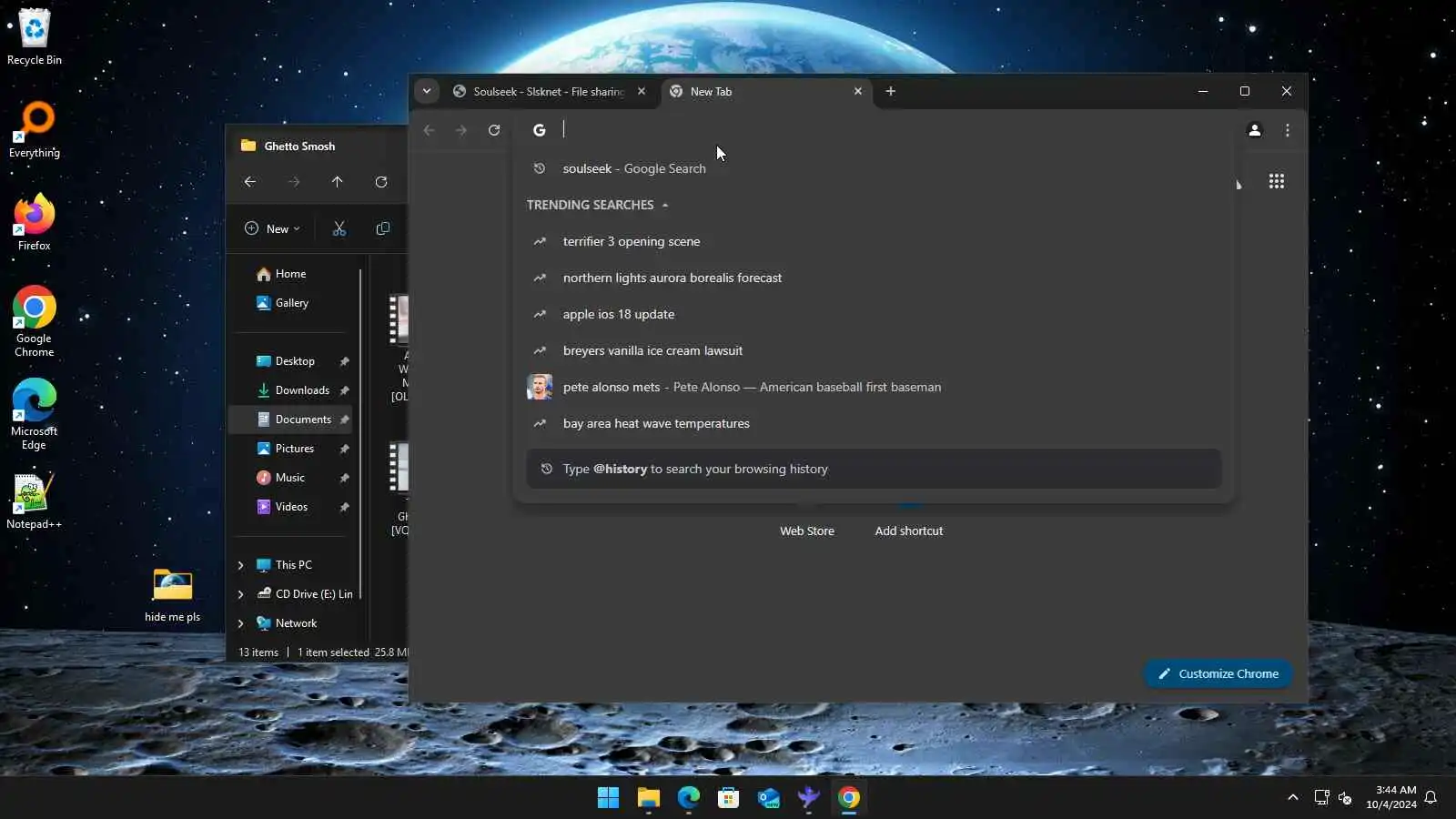1456x819 pixels.
Task: Show hidden system tray icons
Action: click(x=1293, y=797)
